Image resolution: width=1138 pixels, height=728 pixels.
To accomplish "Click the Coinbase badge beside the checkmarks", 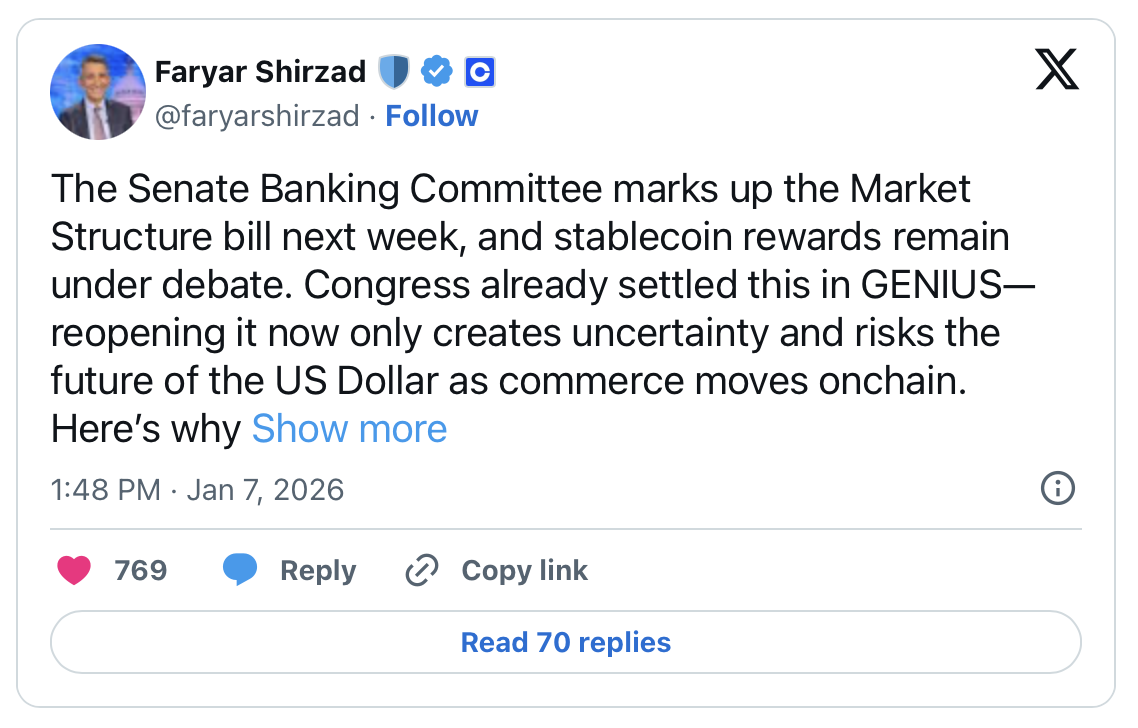I will point(479,71).
